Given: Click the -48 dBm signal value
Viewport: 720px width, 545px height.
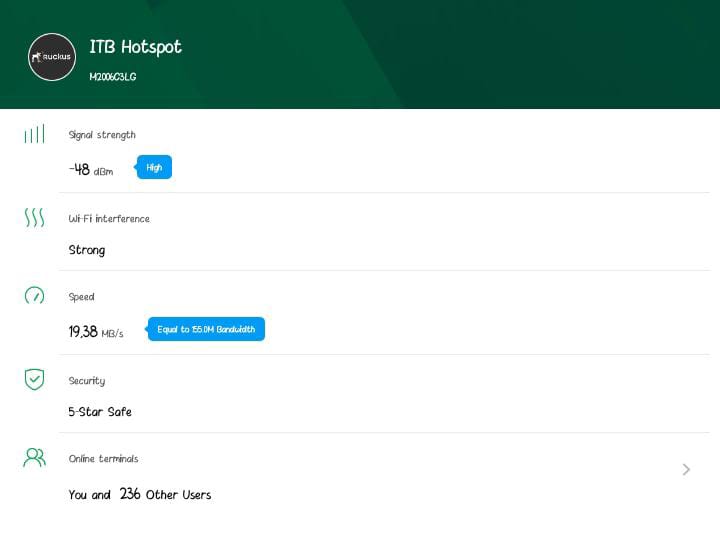Looking at the screenshot, I should (x=90, y=170).
